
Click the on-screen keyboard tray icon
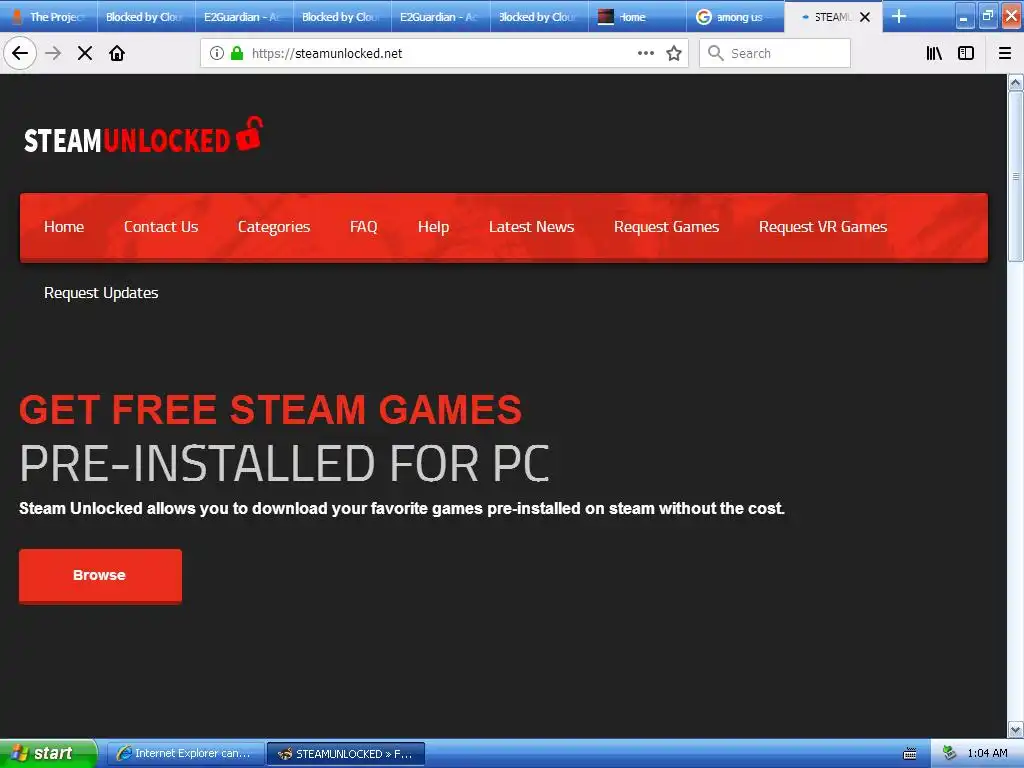pos(910,754)
